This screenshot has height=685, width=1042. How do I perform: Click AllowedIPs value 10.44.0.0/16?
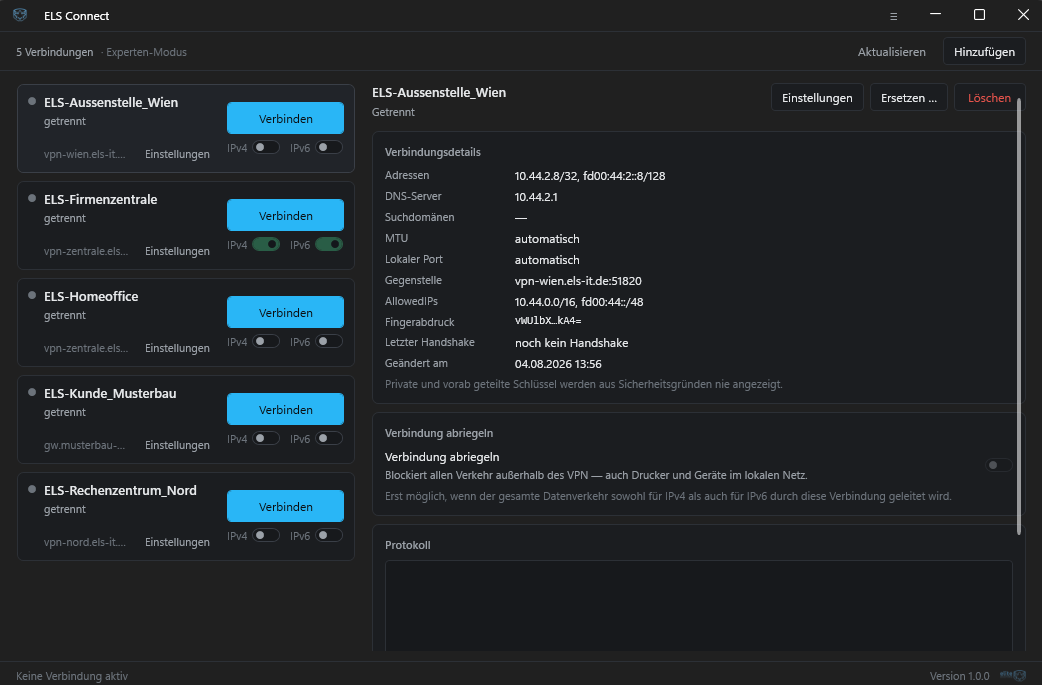click(x=544, y=302)
